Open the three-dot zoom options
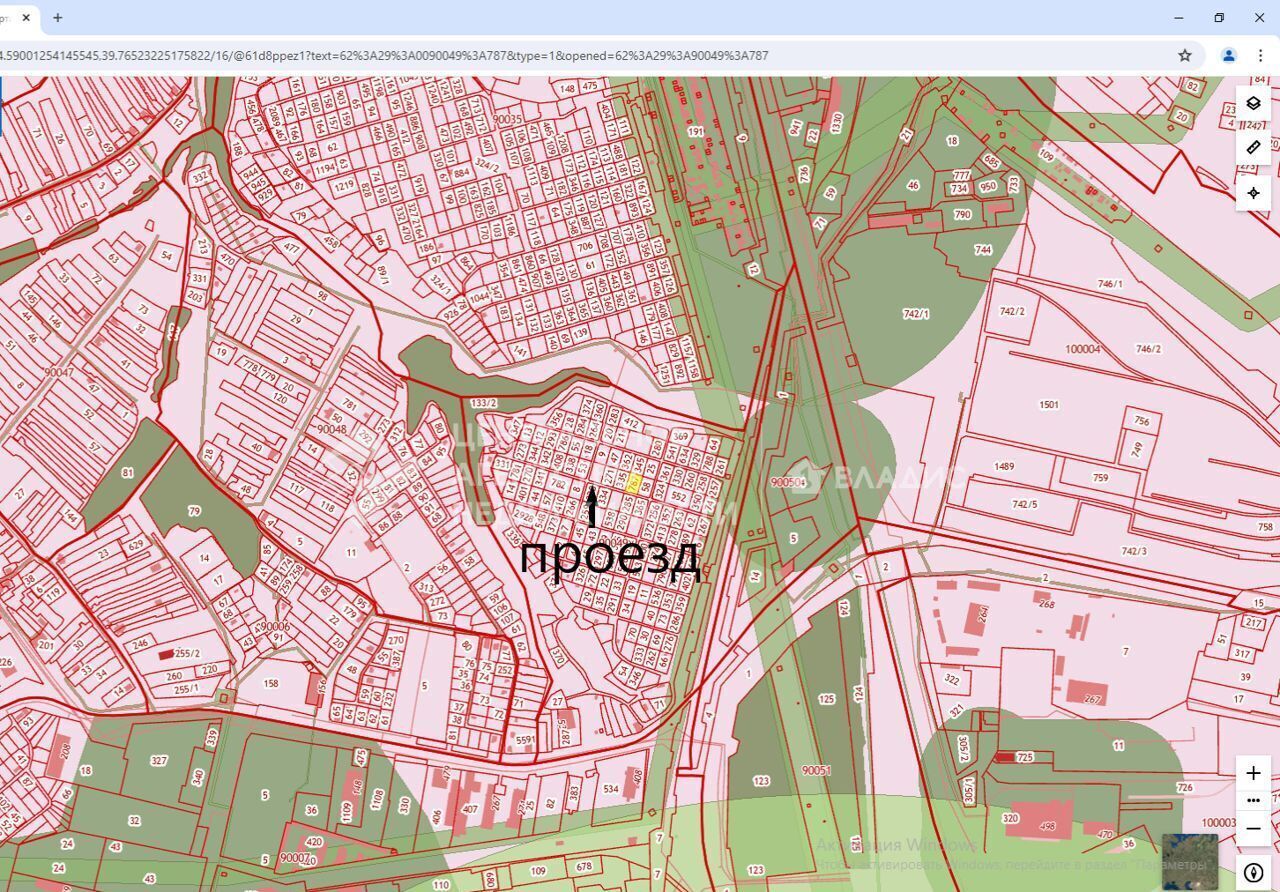The image size is (1280, 892). pos(1253,800)
